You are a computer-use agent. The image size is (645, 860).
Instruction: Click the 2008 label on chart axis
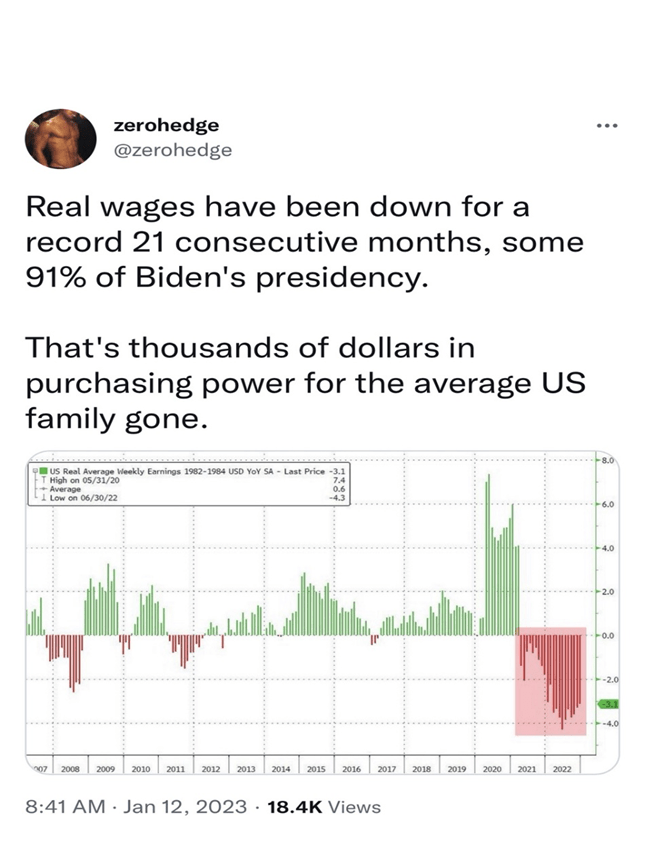click(x=70, y=769)
